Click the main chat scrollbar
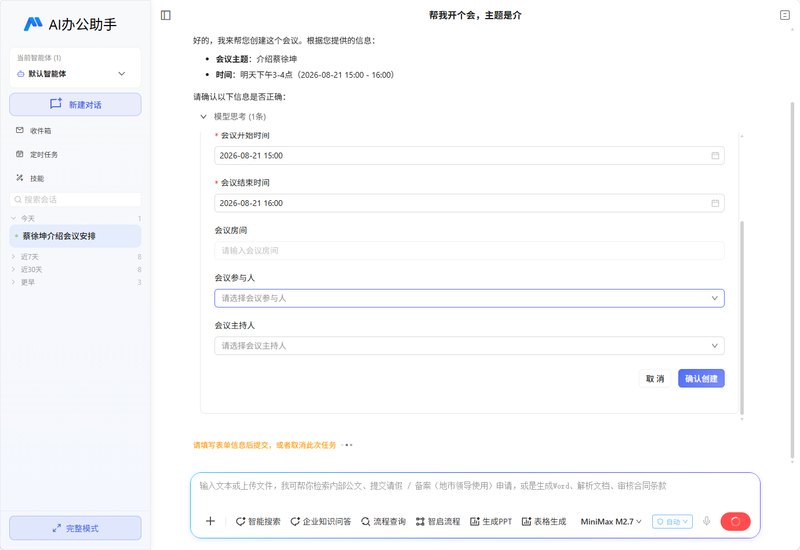Image resolution: width=800 pixels, height=550 pixels. (792, 280)
